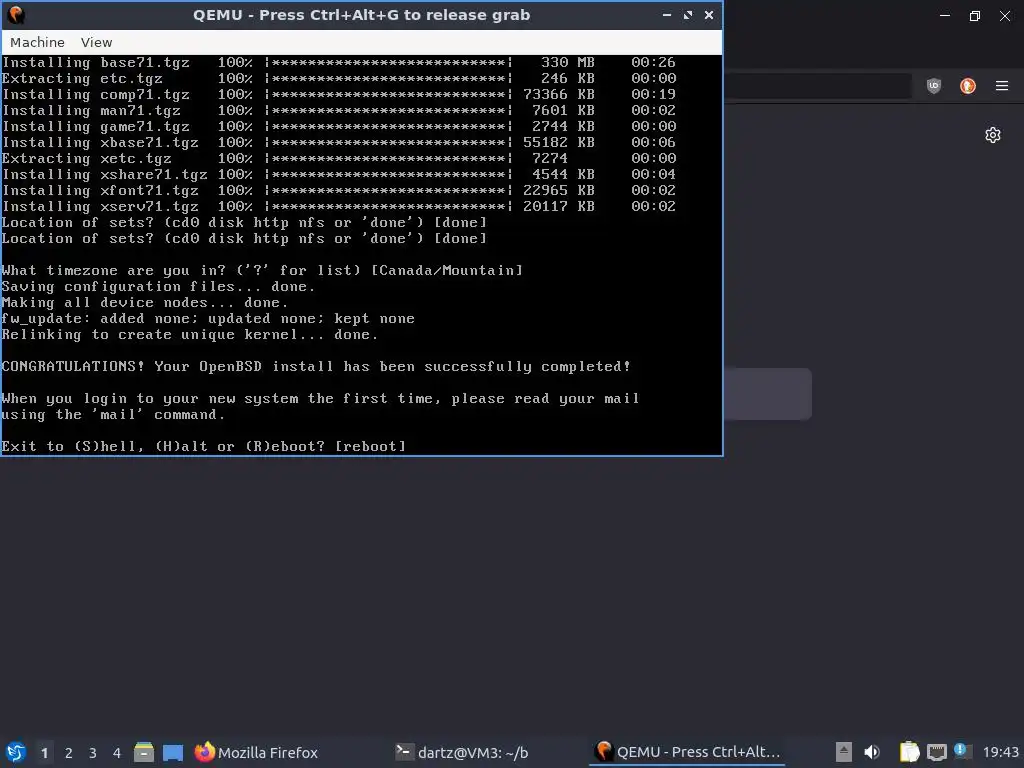Switch to workspace 1

click(x=44, y=753)
